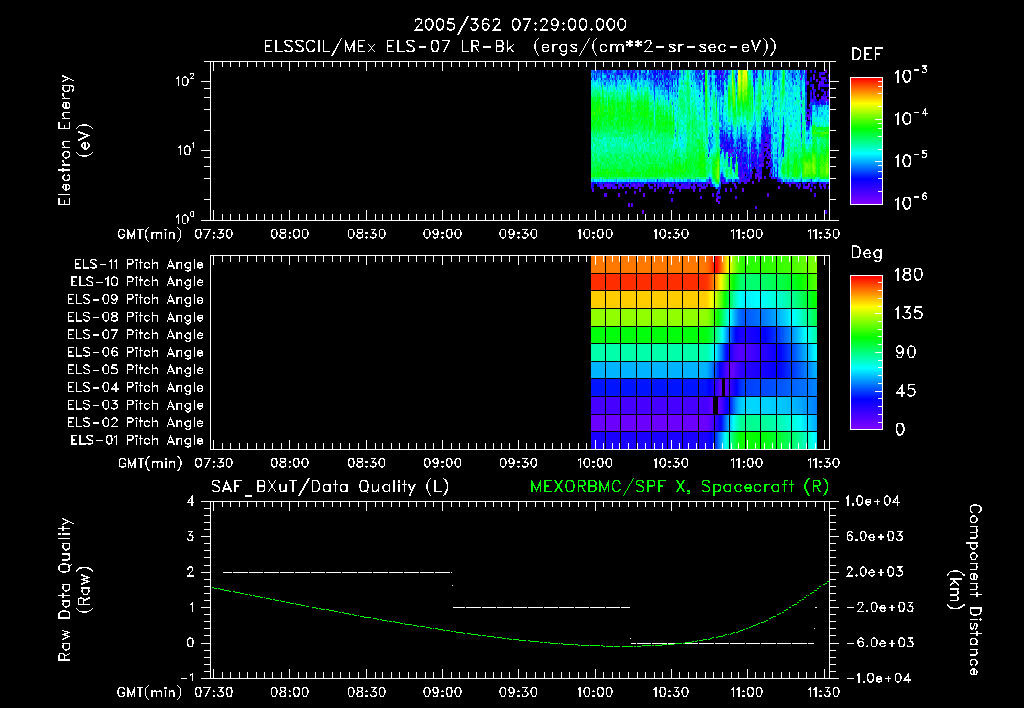Click the 180 tick on Deg color bar
This screenshot has width=1024, height=708.
pos(908,275)
